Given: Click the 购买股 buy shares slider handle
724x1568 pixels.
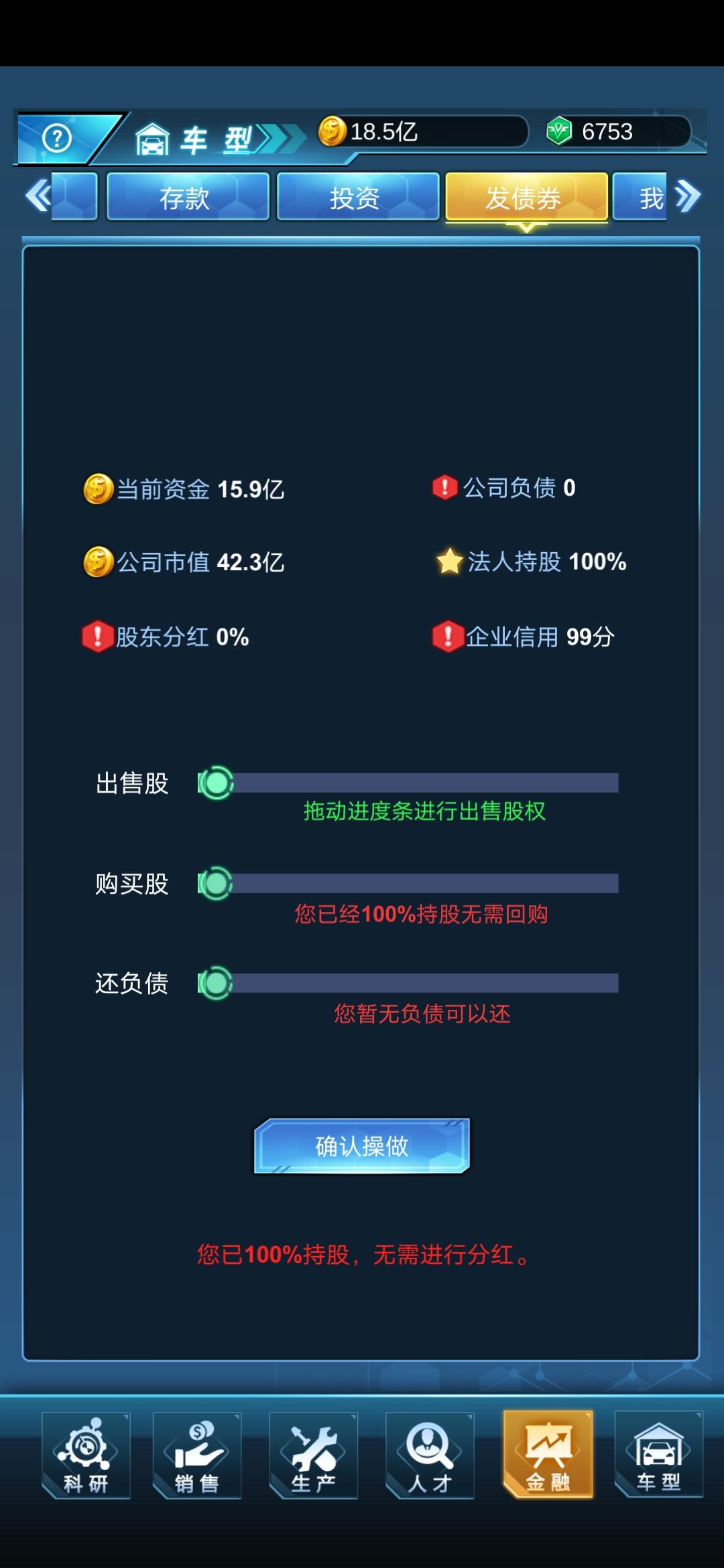Looking at the screenshot, I should 216,884.
